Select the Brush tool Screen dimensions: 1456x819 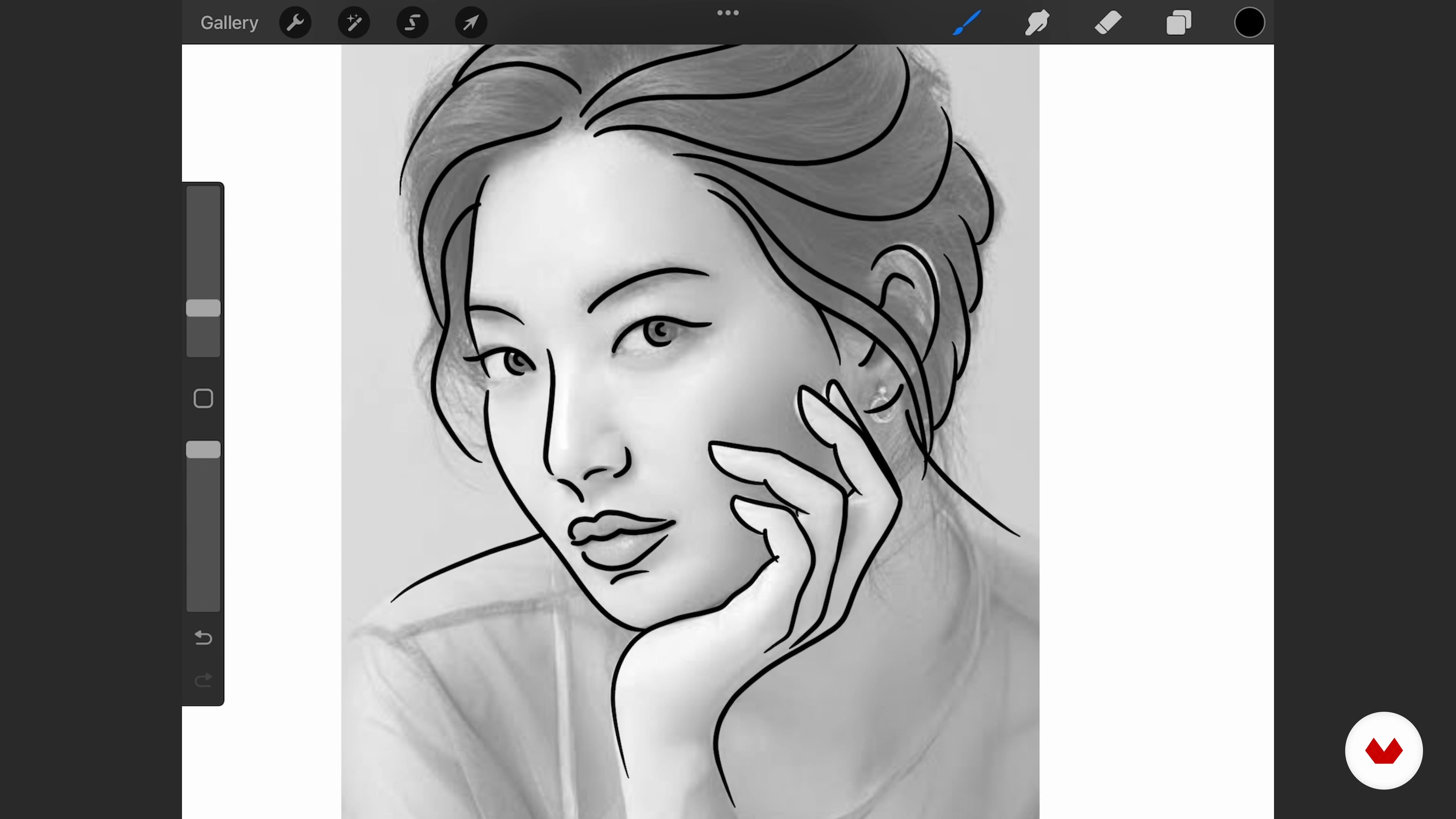pyautogui.click(x=966, y=23)
